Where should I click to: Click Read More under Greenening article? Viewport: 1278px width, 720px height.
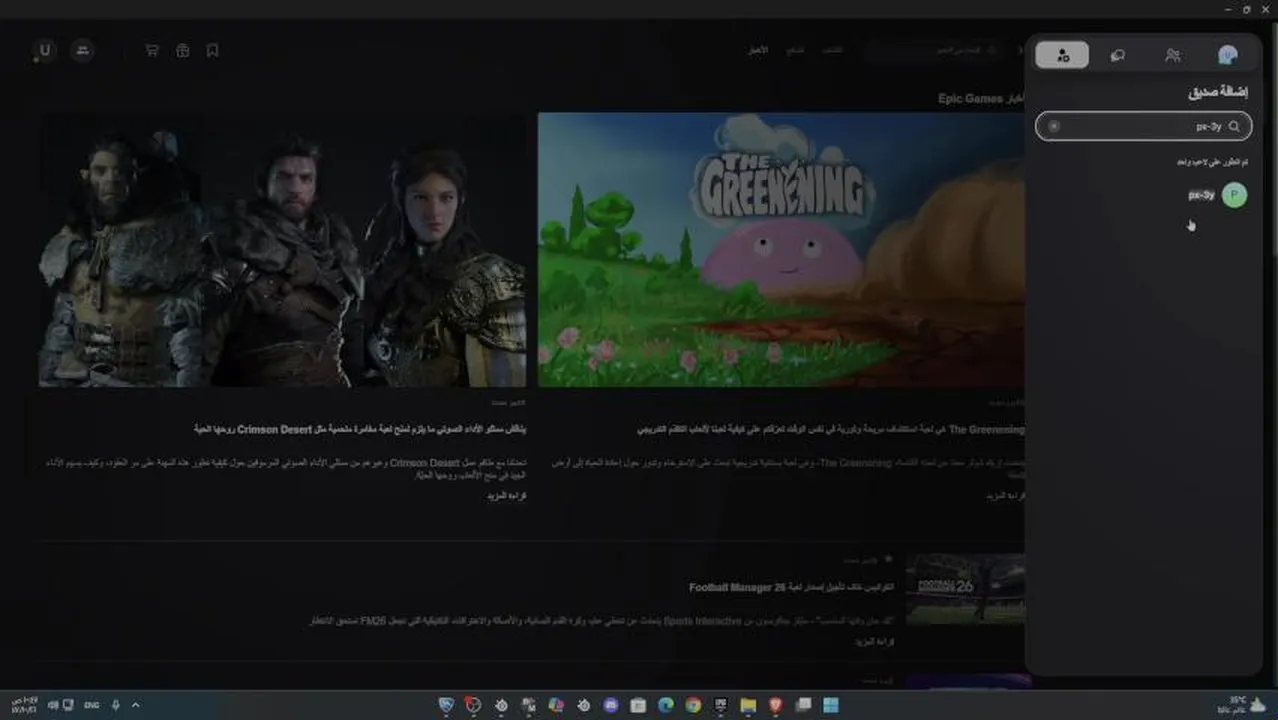tap(1005, 495)
